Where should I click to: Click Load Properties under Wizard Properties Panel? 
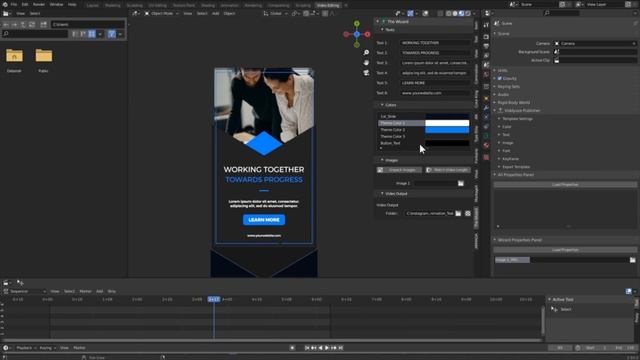click(x=565, y=250)
